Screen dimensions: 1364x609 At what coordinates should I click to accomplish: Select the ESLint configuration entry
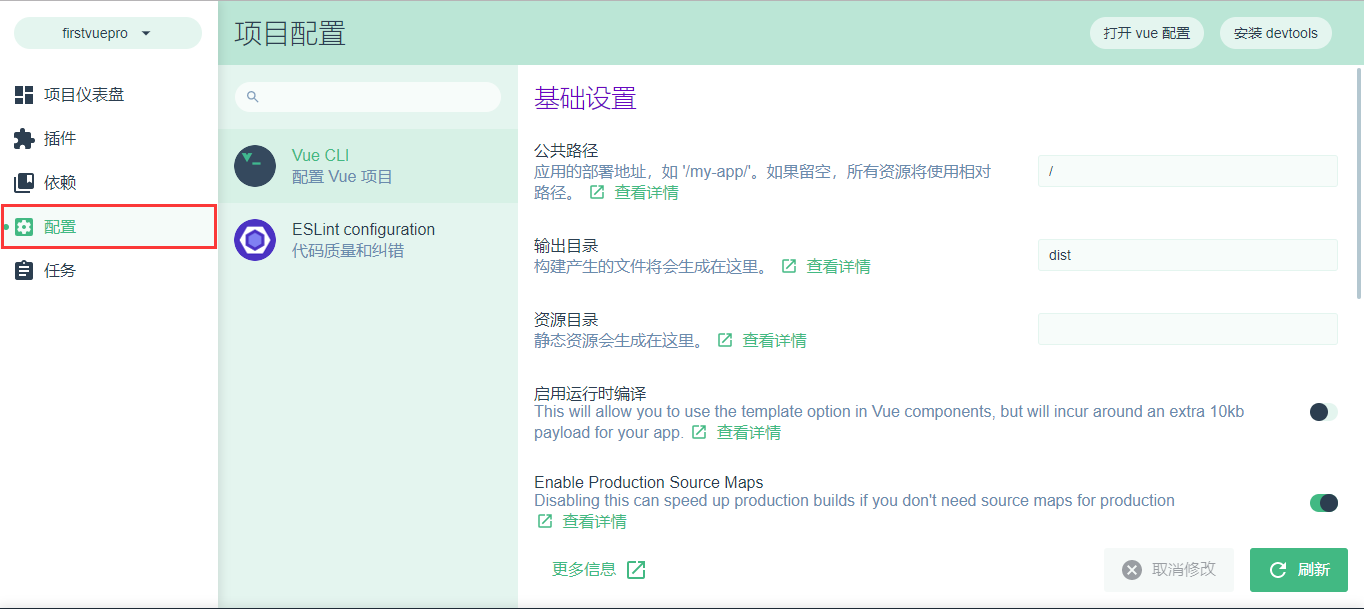(368, 240)
